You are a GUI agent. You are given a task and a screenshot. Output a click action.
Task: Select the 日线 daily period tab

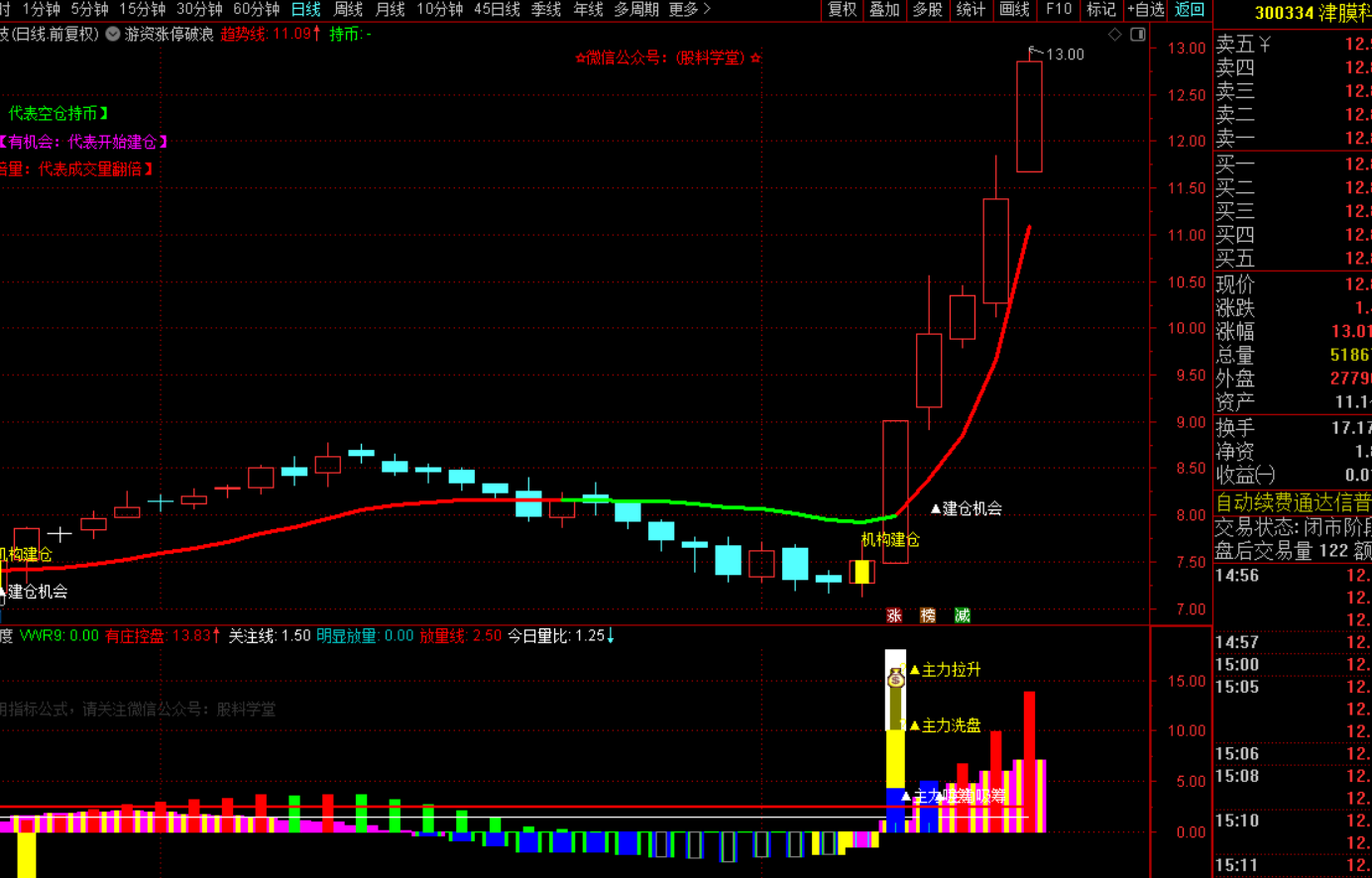tap(306, 9)
